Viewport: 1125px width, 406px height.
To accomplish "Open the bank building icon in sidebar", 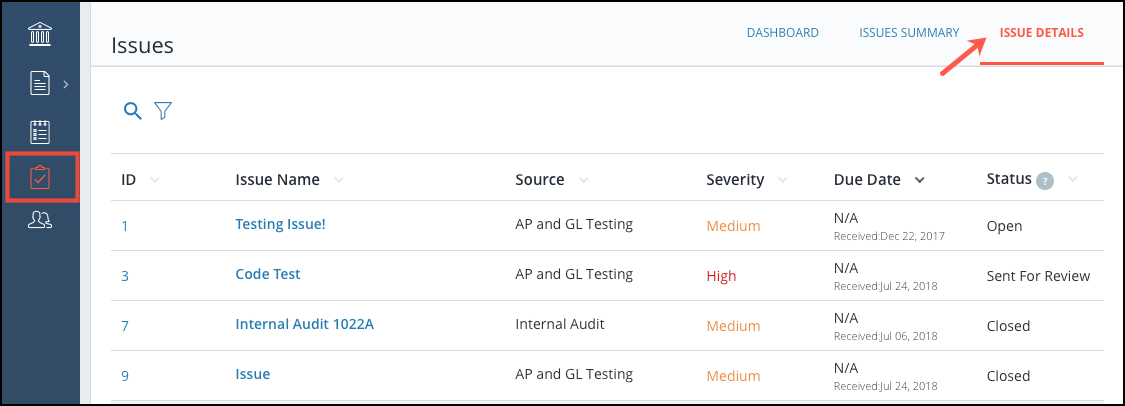I will pyautogui.click(x=39, y=34).
